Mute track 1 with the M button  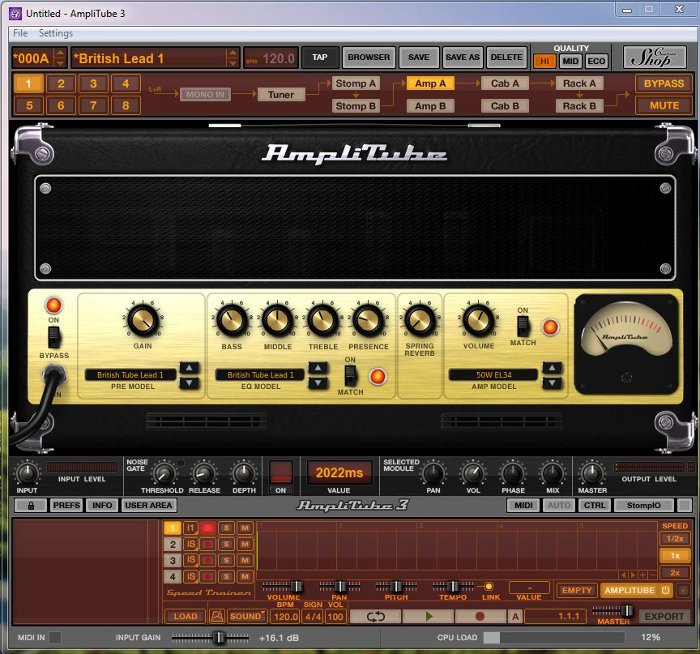[x=245, y=528]
